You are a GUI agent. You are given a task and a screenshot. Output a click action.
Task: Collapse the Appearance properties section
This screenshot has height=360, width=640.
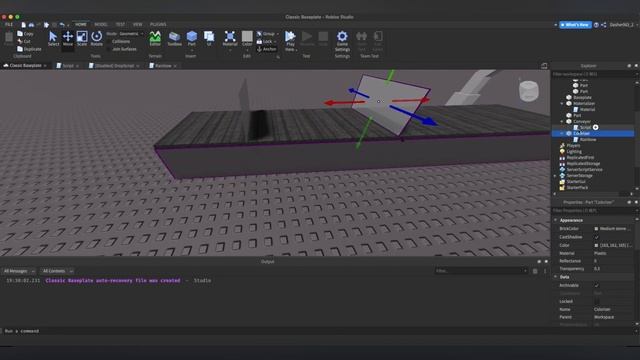(556, 220)
